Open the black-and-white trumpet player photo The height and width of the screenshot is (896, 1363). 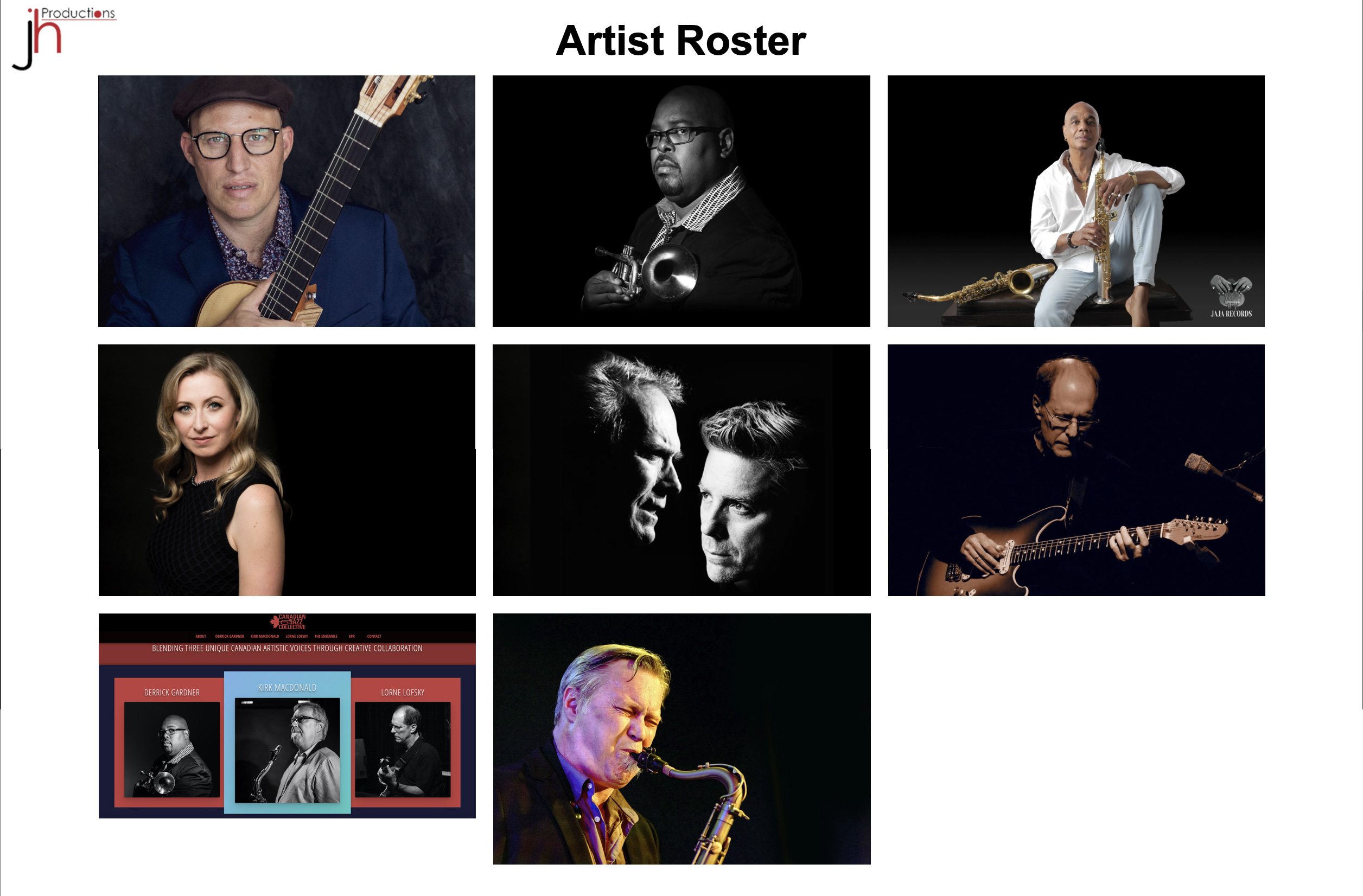click(681, 201)
